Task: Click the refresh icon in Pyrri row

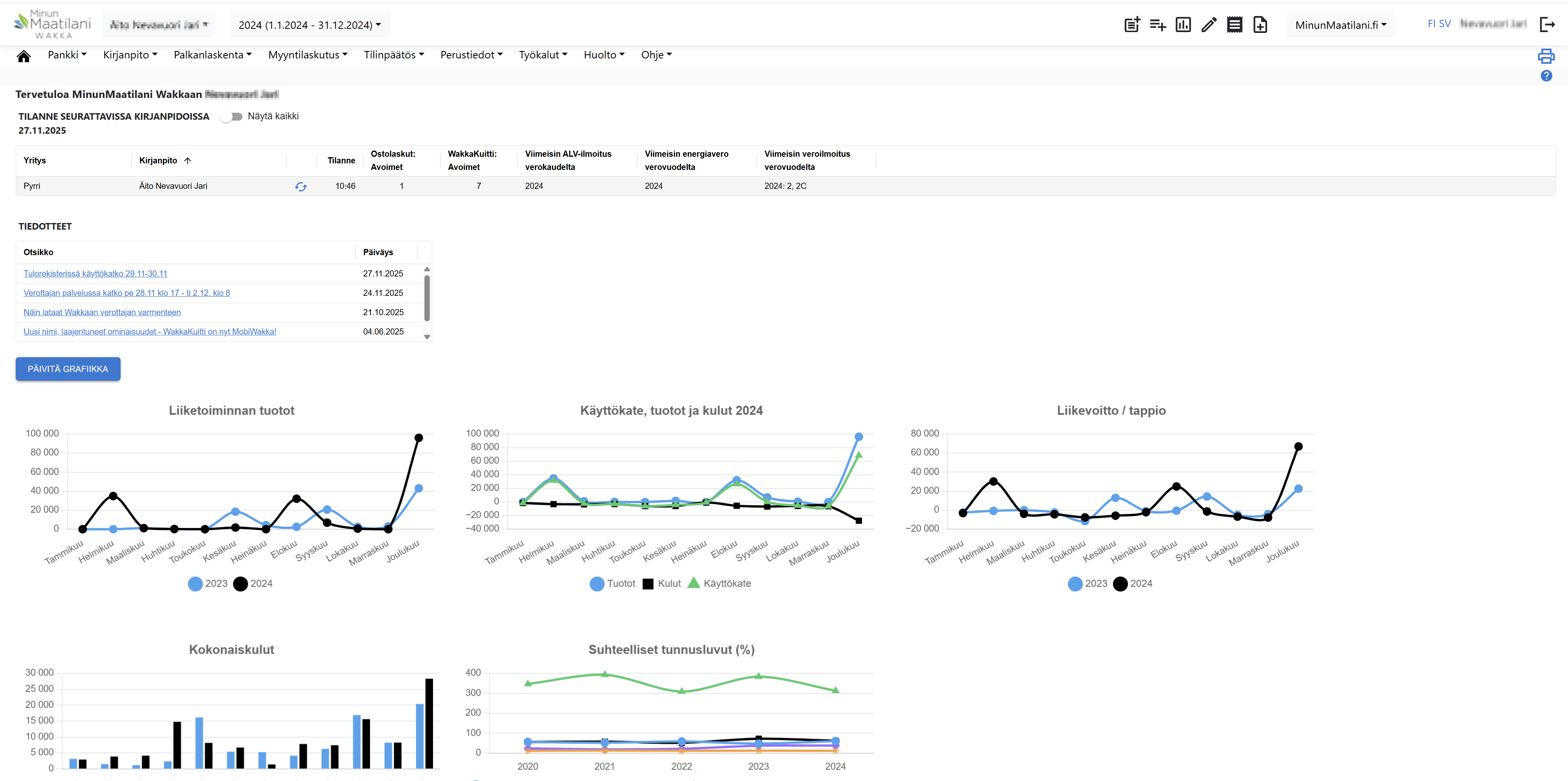Action: pyautogui.click(x=301, y=187)
